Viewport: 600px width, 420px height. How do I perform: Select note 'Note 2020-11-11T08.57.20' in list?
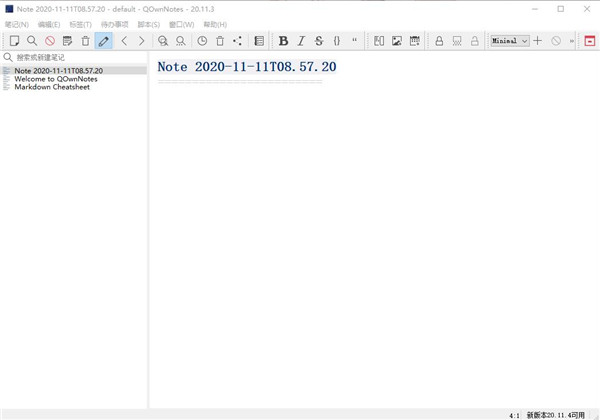point(74,71)
